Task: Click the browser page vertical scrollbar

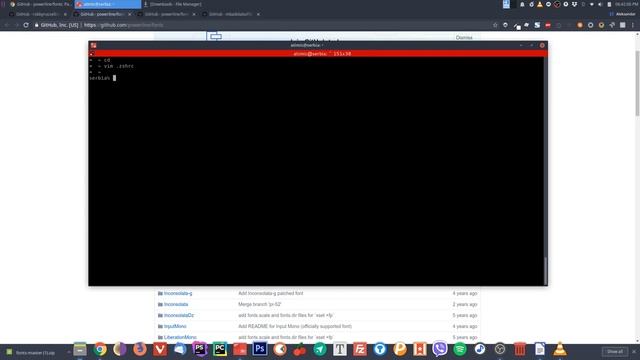Action: pyautogui.click(x=637, y=83)
